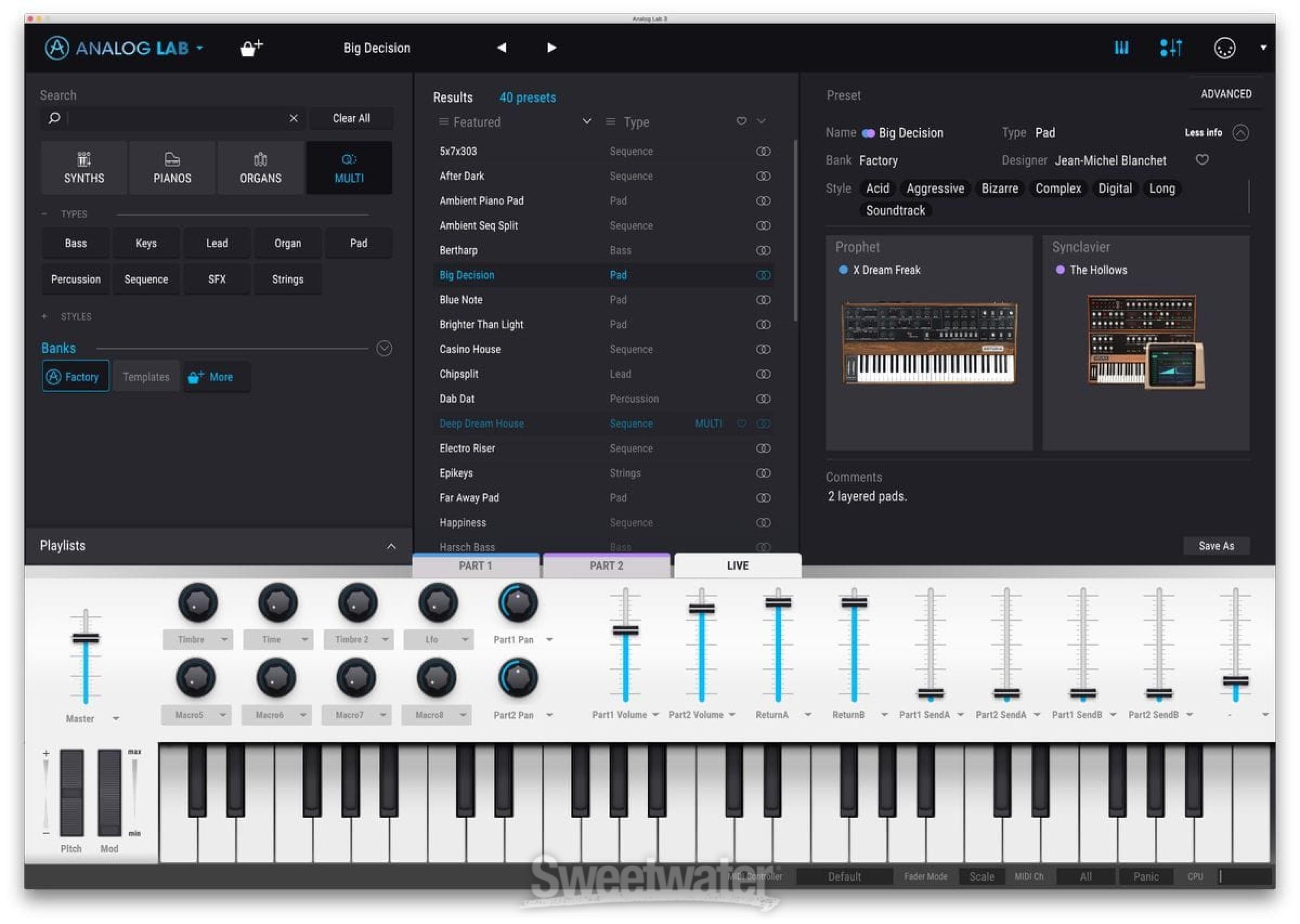Image resolution: width=1300 pixels, height=924 pixels.
Task: Collapse the TYPES section
Action: 44,215
